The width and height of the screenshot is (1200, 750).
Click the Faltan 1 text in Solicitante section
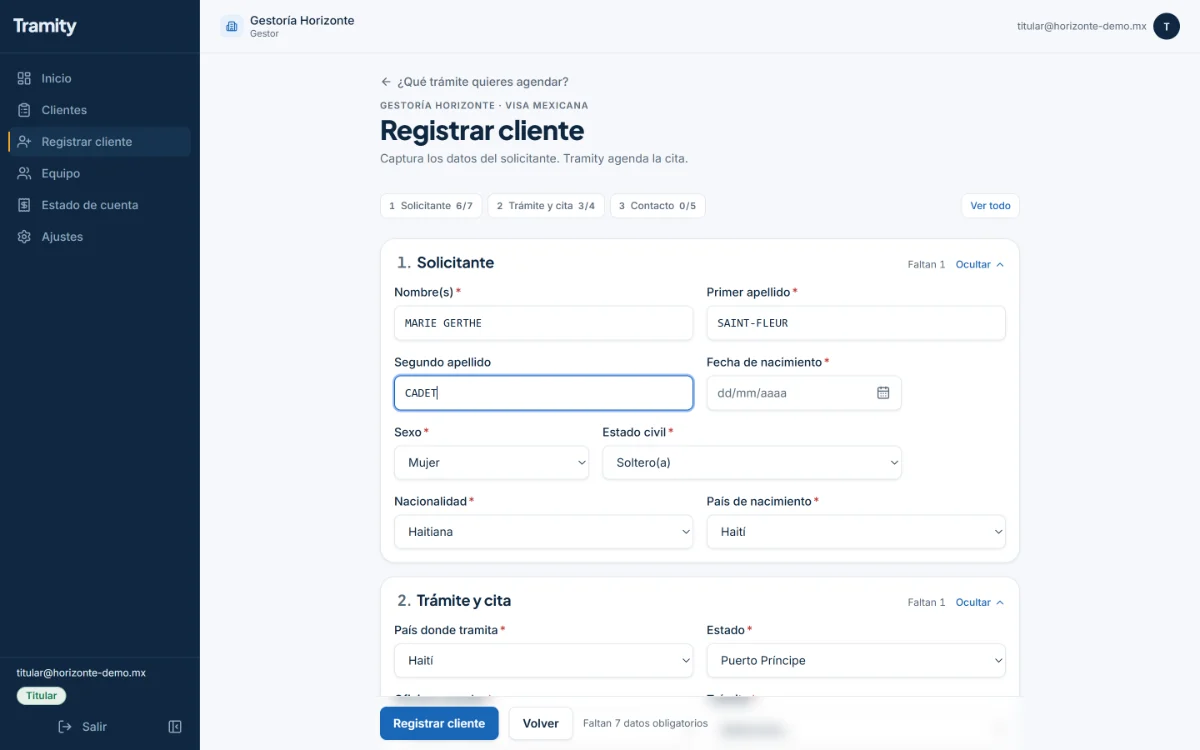927,265
